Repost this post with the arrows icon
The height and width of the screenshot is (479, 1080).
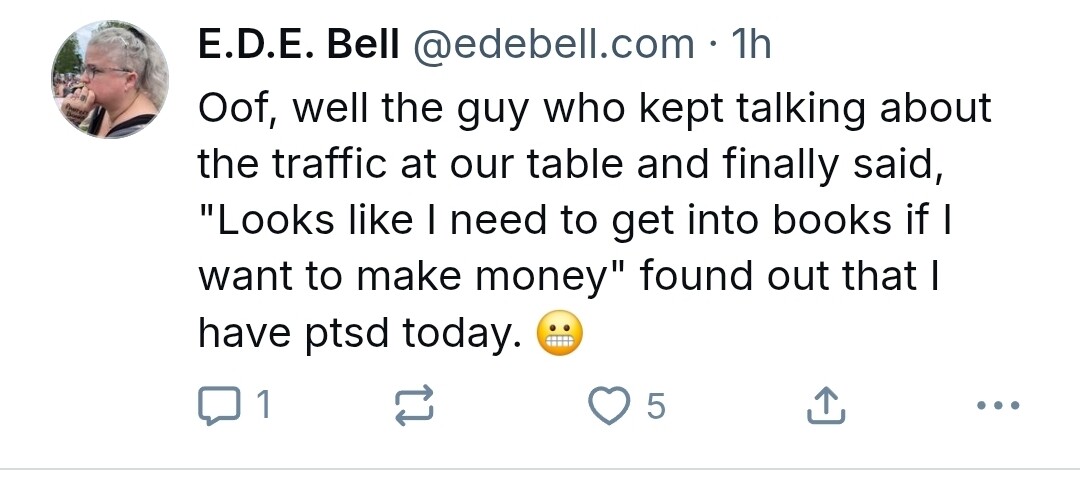414,404
